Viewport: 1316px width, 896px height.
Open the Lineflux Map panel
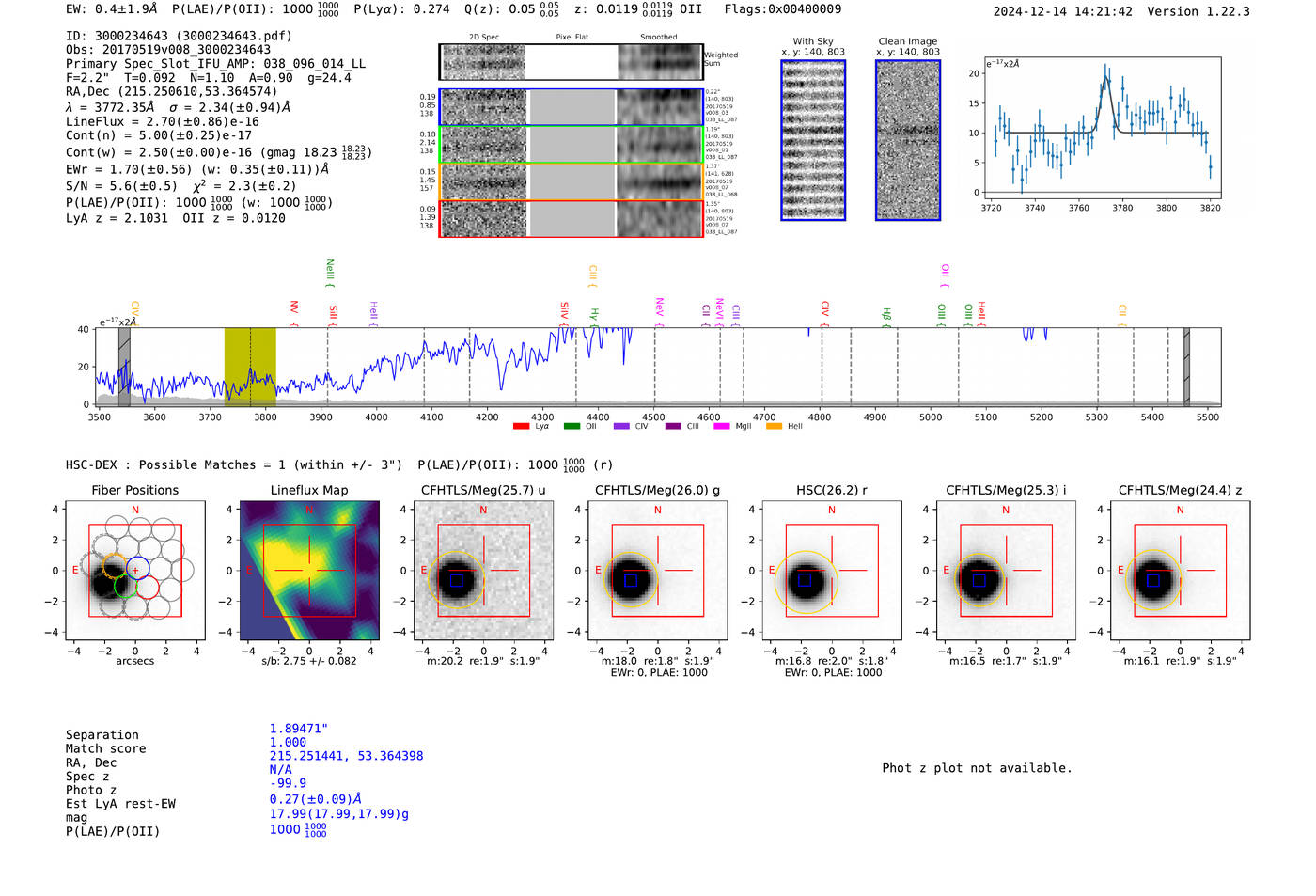click(309, 570)
